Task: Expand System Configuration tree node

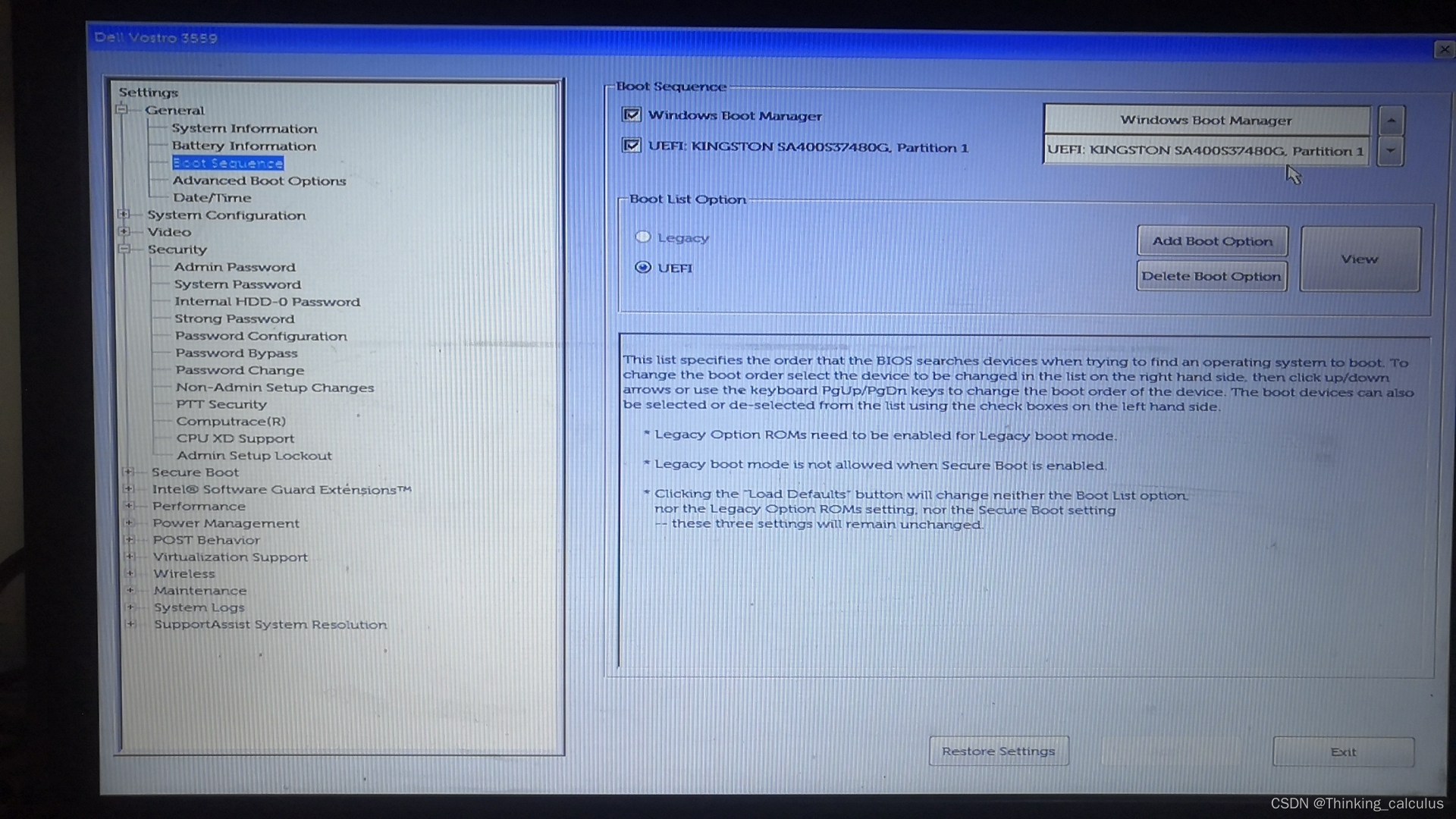Action: pos(124,215)
